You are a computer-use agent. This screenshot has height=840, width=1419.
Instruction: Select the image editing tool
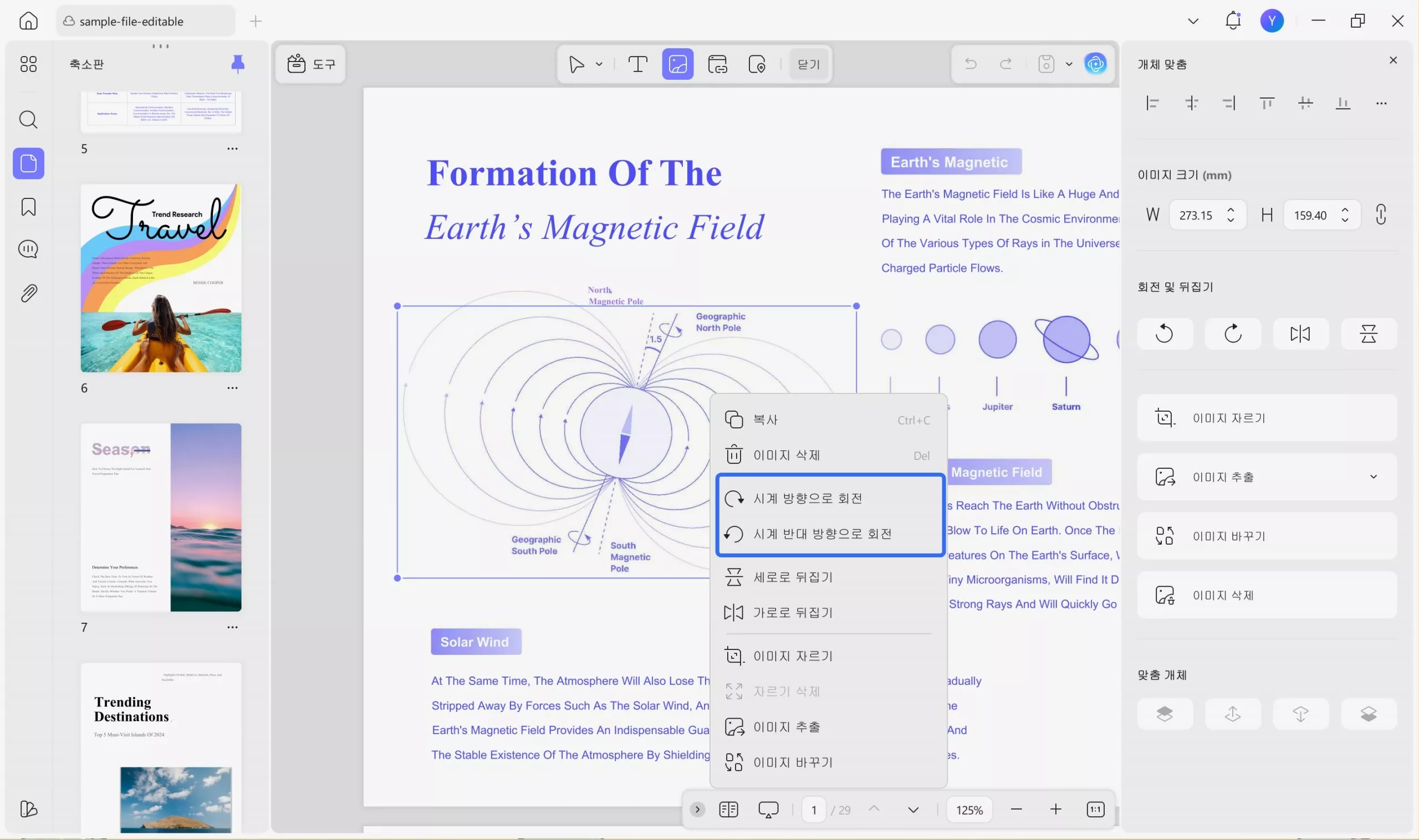coord(678,64)
